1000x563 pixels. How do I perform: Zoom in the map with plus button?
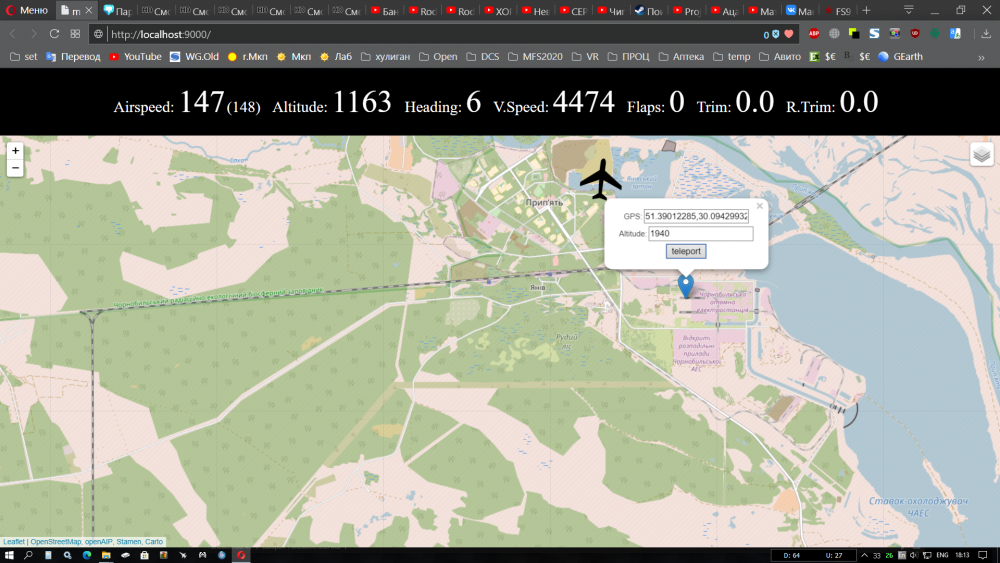coord(15,151)
